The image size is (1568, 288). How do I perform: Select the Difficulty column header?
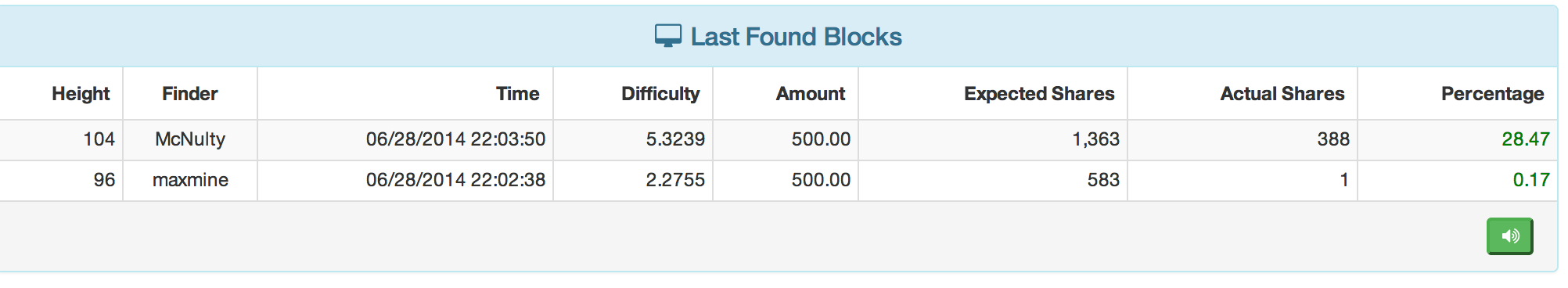[x=660, y=94]
